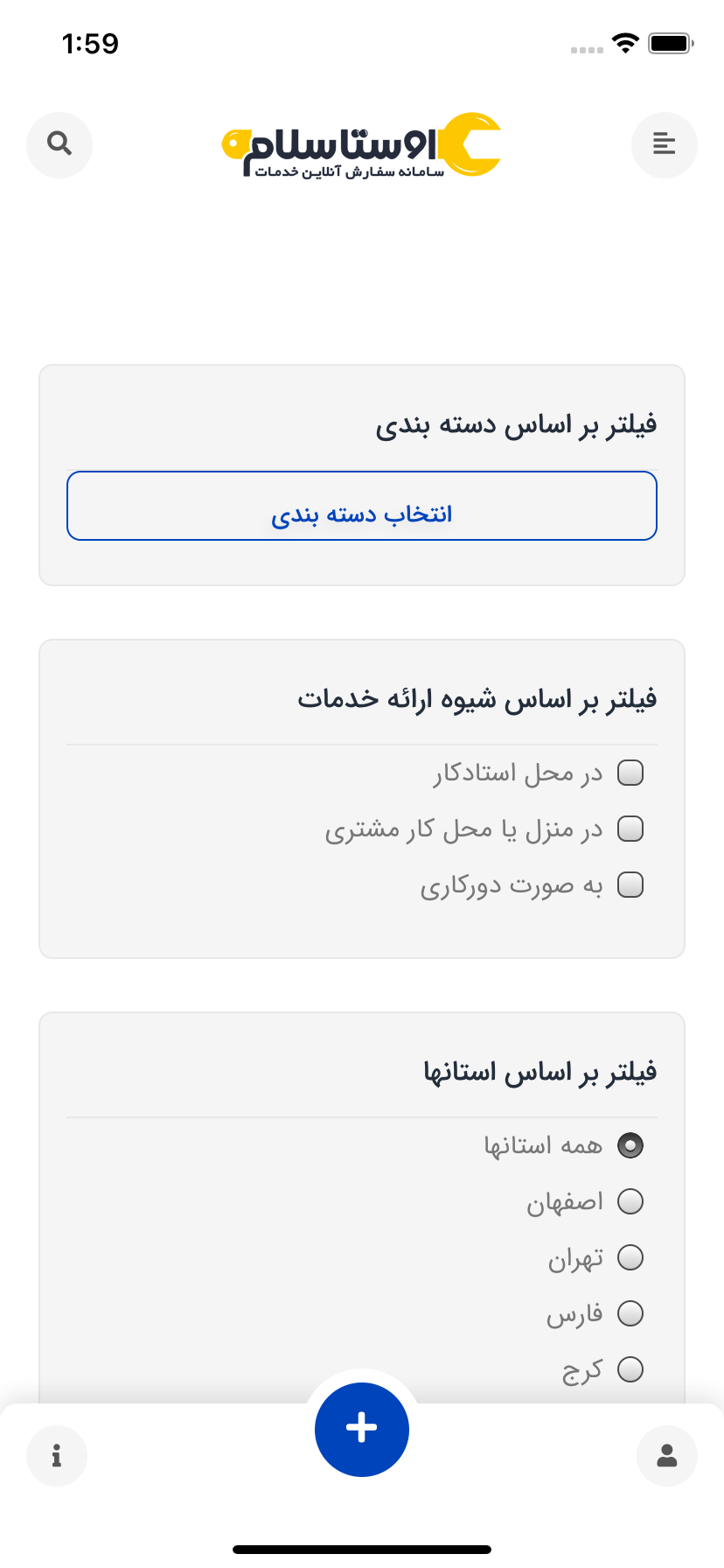The image size is (724, 1568).
Task: Pick the 'فارس' province option
Action: click(630, 1313)
